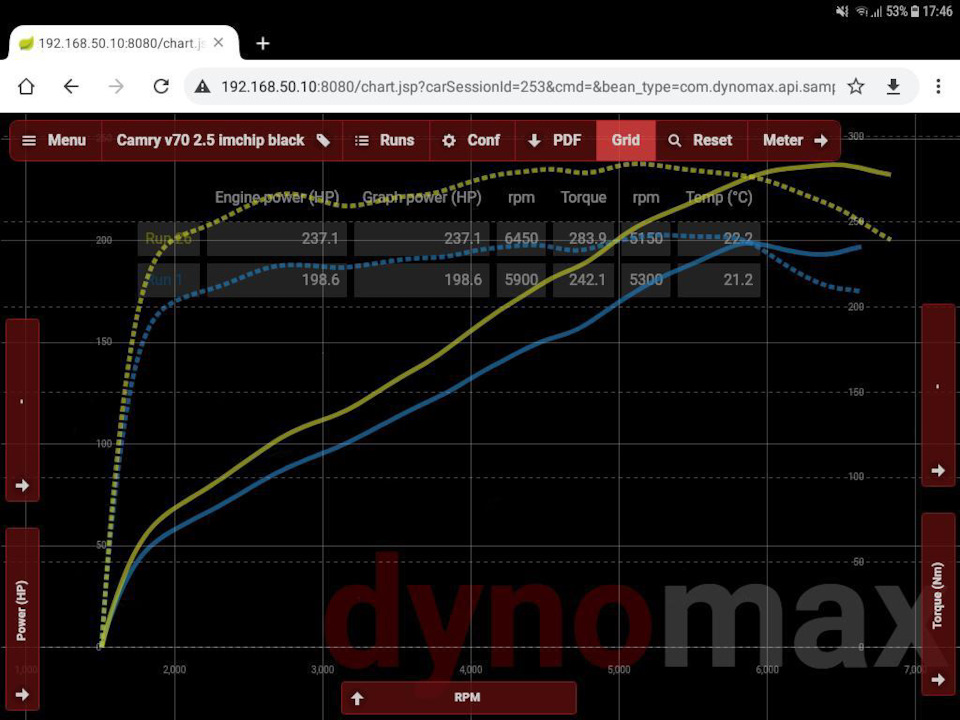Navigate back in browser

pyautogui.click(x=71, y=86)
